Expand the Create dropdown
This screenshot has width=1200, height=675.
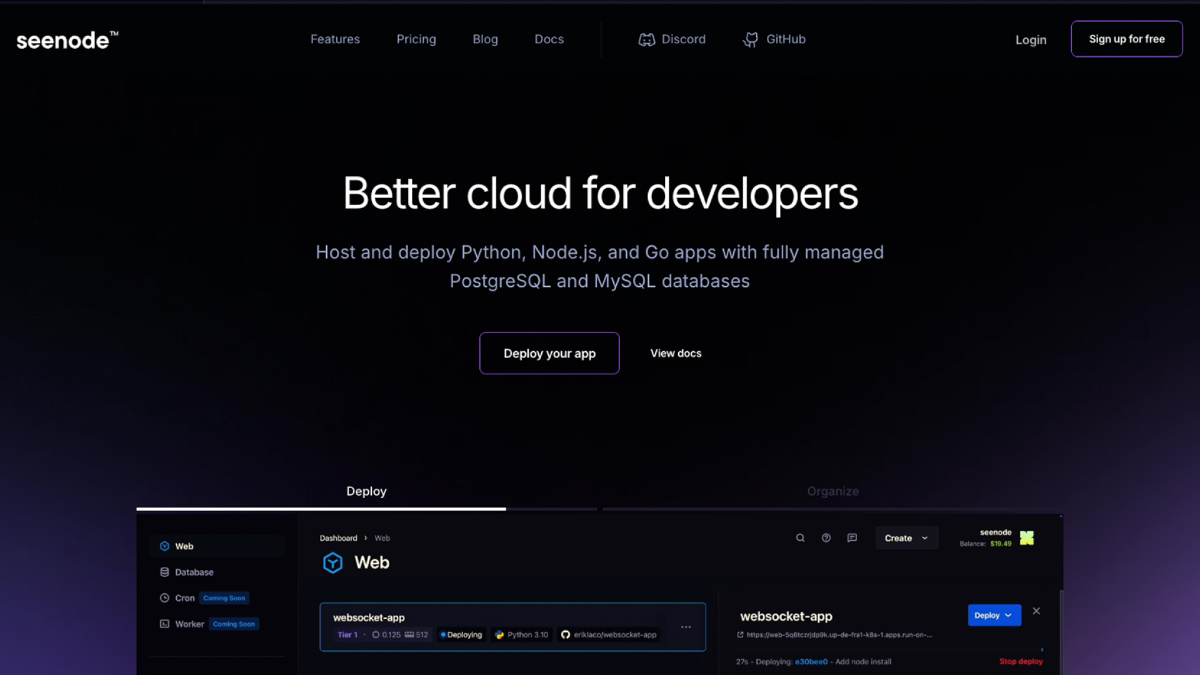pos(906,538)
